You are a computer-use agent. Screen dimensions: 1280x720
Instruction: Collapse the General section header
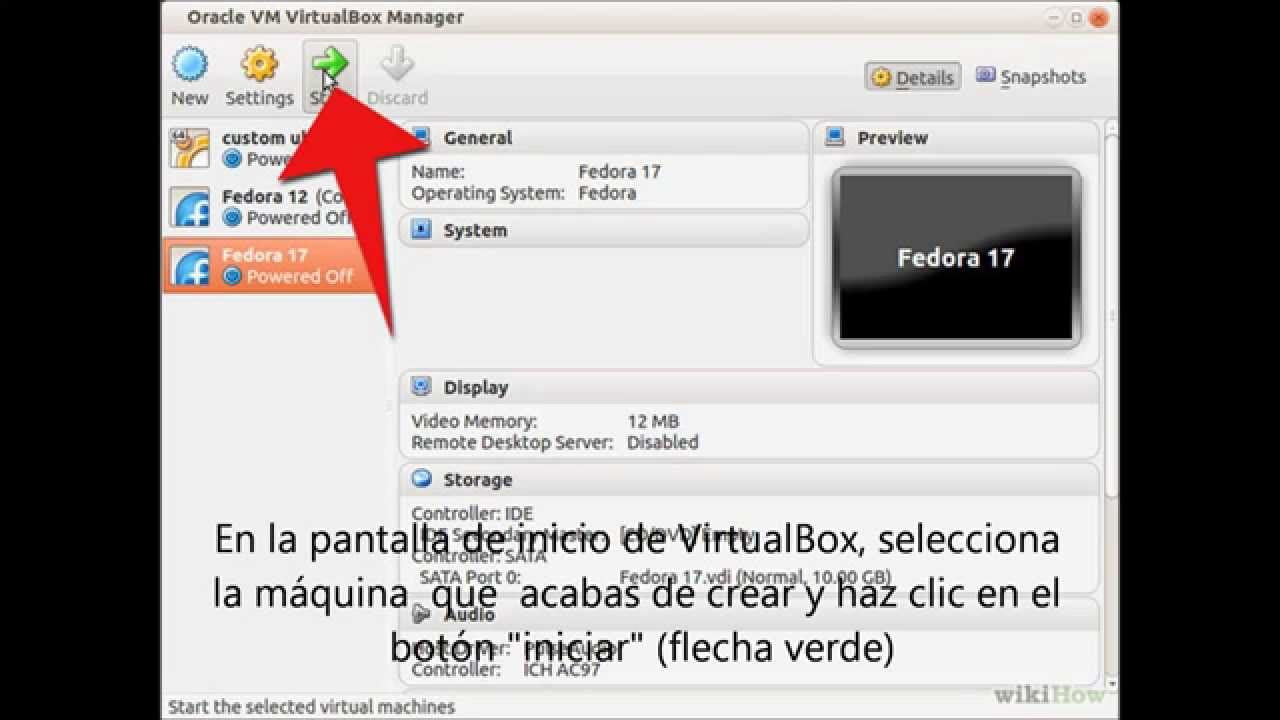(479, 137)
